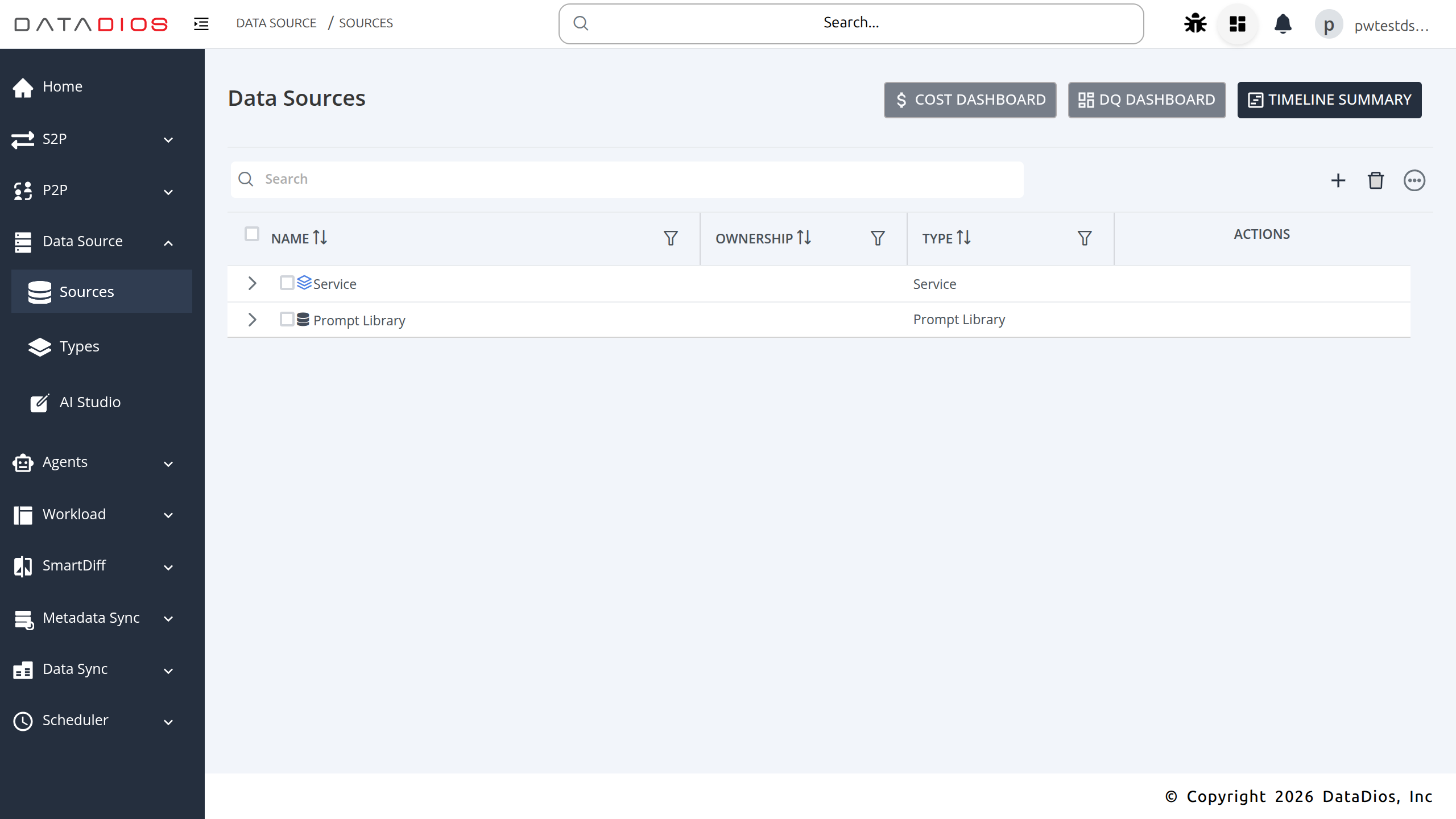
Task: Open the Cost Dashboard
Action: click(x=970, y=100)
